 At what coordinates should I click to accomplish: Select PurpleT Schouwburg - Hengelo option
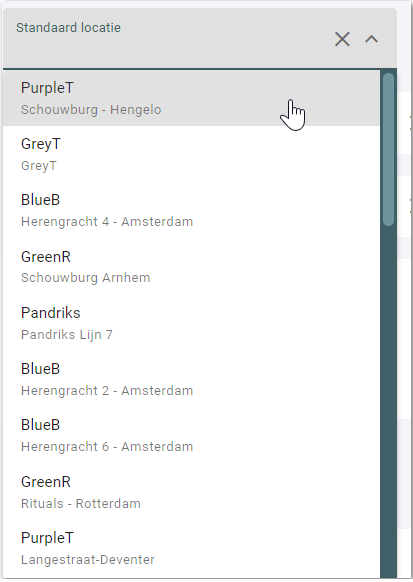(191, 98)
